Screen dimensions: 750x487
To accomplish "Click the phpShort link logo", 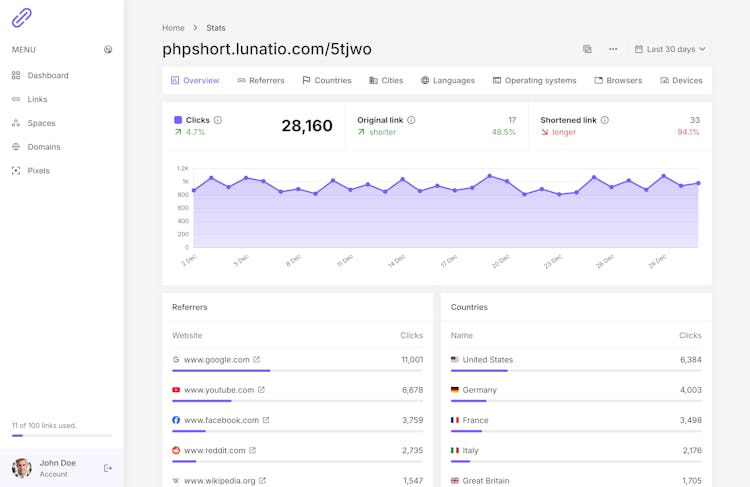I will pos(21,17).
